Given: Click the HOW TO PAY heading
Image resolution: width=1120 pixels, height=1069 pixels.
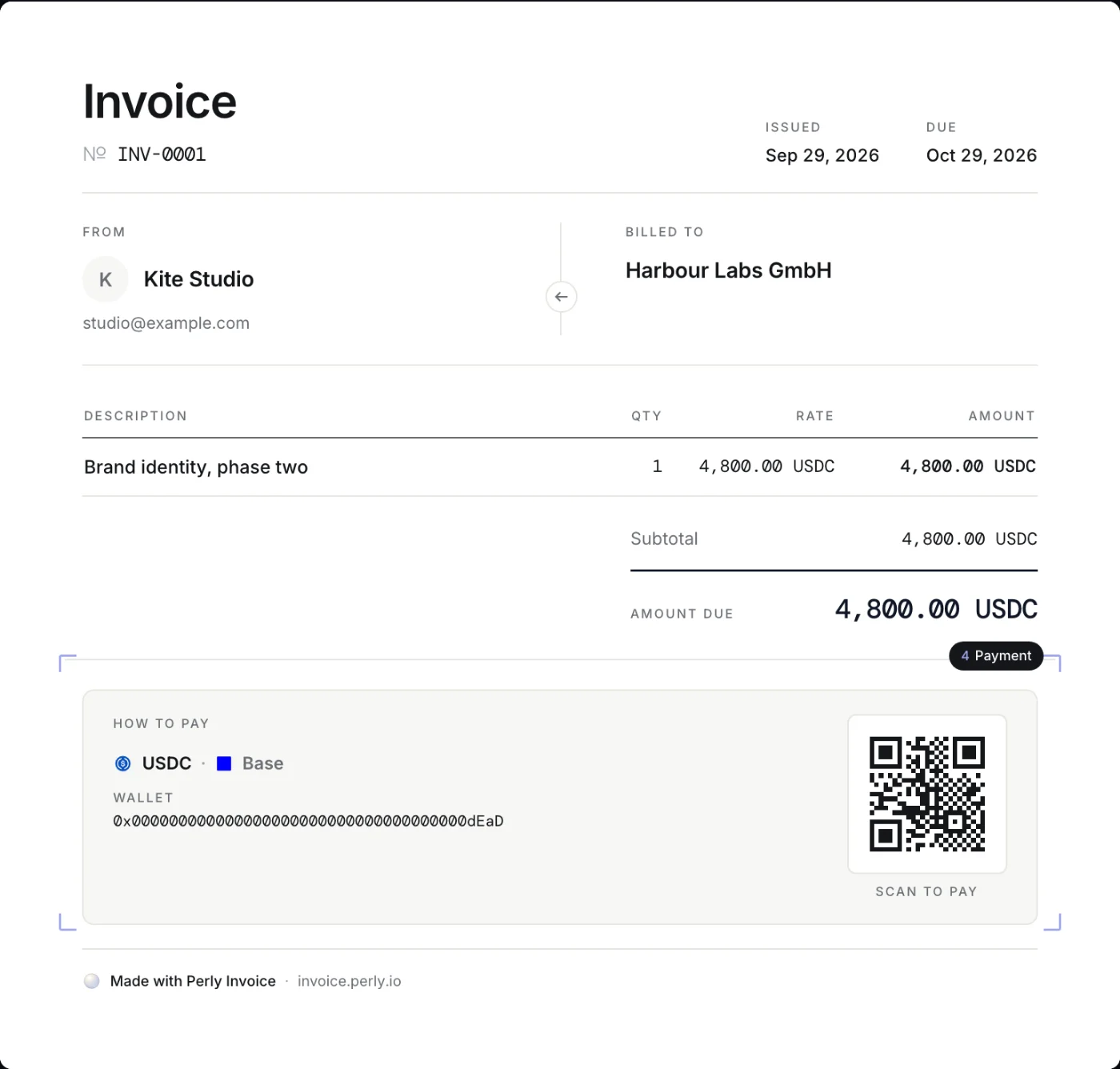Looking at the screenshot, I should pos(161,723).
